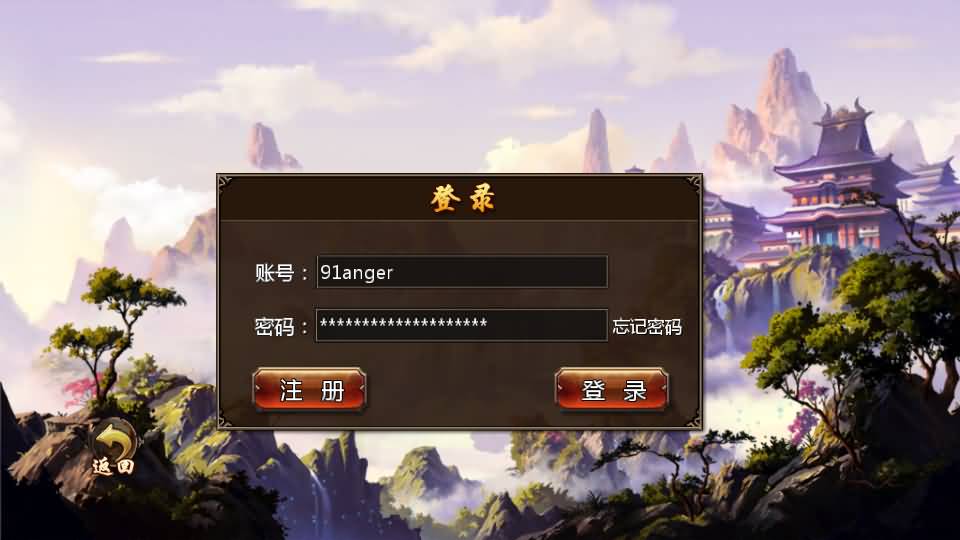Open the 忘记密码 forgot password link
This screenshot has width=960, height=540.
(x=647, y=327)
